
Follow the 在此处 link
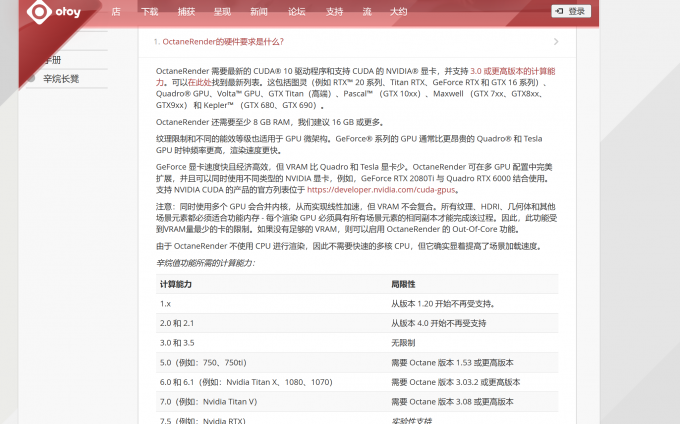click(x=199, y=82)
